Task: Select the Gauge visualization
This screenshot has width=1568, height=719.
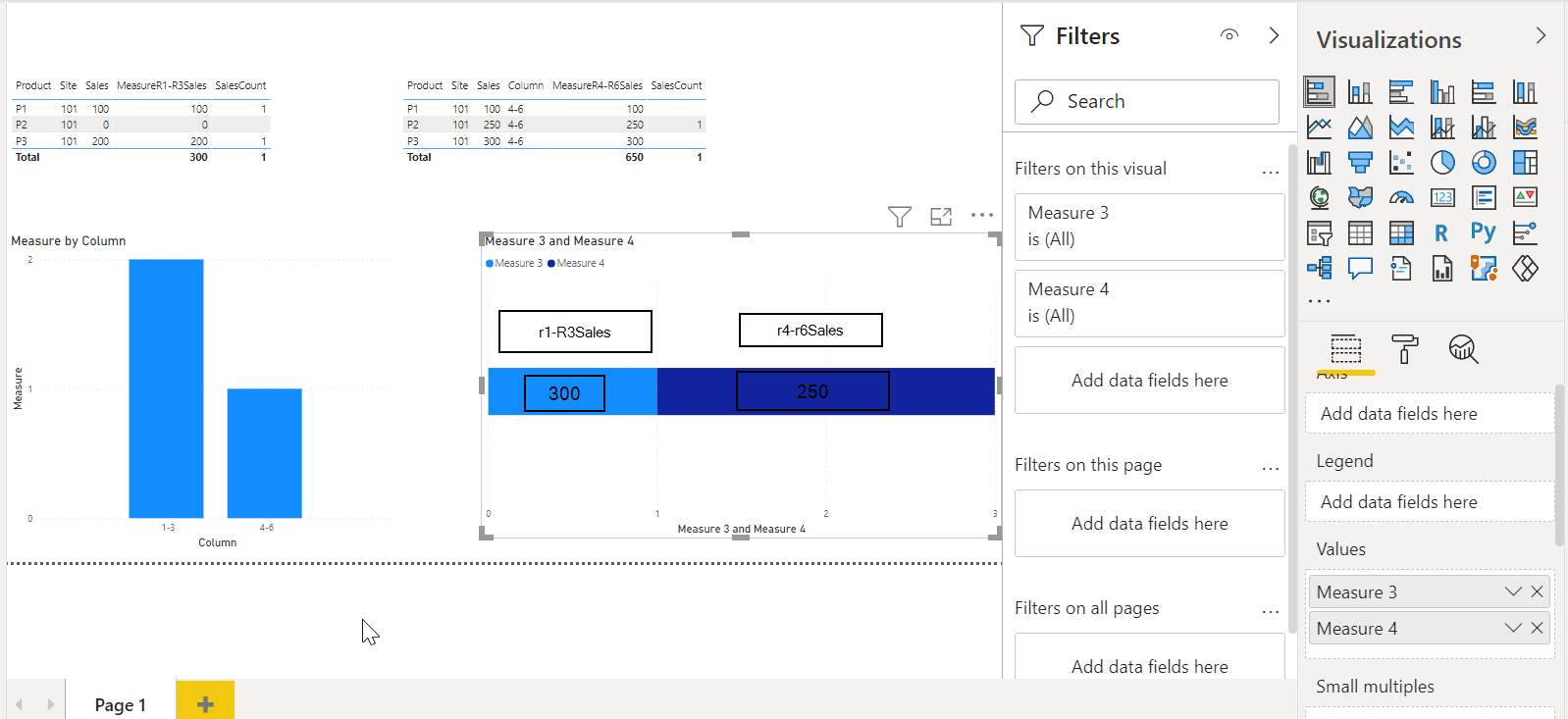Action: (1401, 197)
